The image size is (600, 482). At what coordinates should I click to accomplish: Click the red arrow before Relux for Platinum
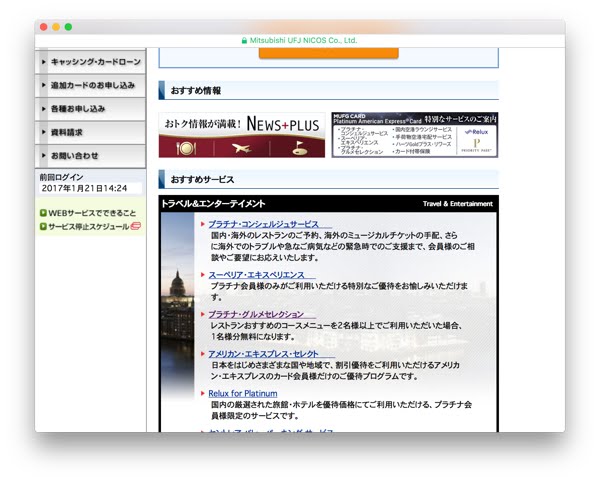pyautogui.click(x=203, y=393)
